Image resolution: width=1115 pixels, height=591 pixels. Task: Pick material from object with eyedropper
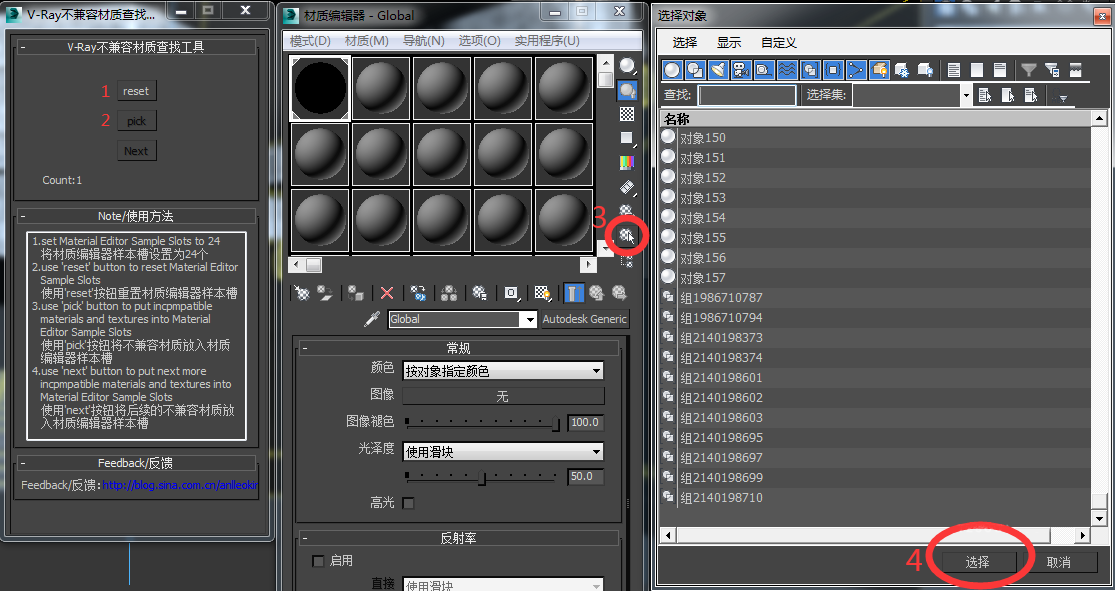tap(372, 319)
